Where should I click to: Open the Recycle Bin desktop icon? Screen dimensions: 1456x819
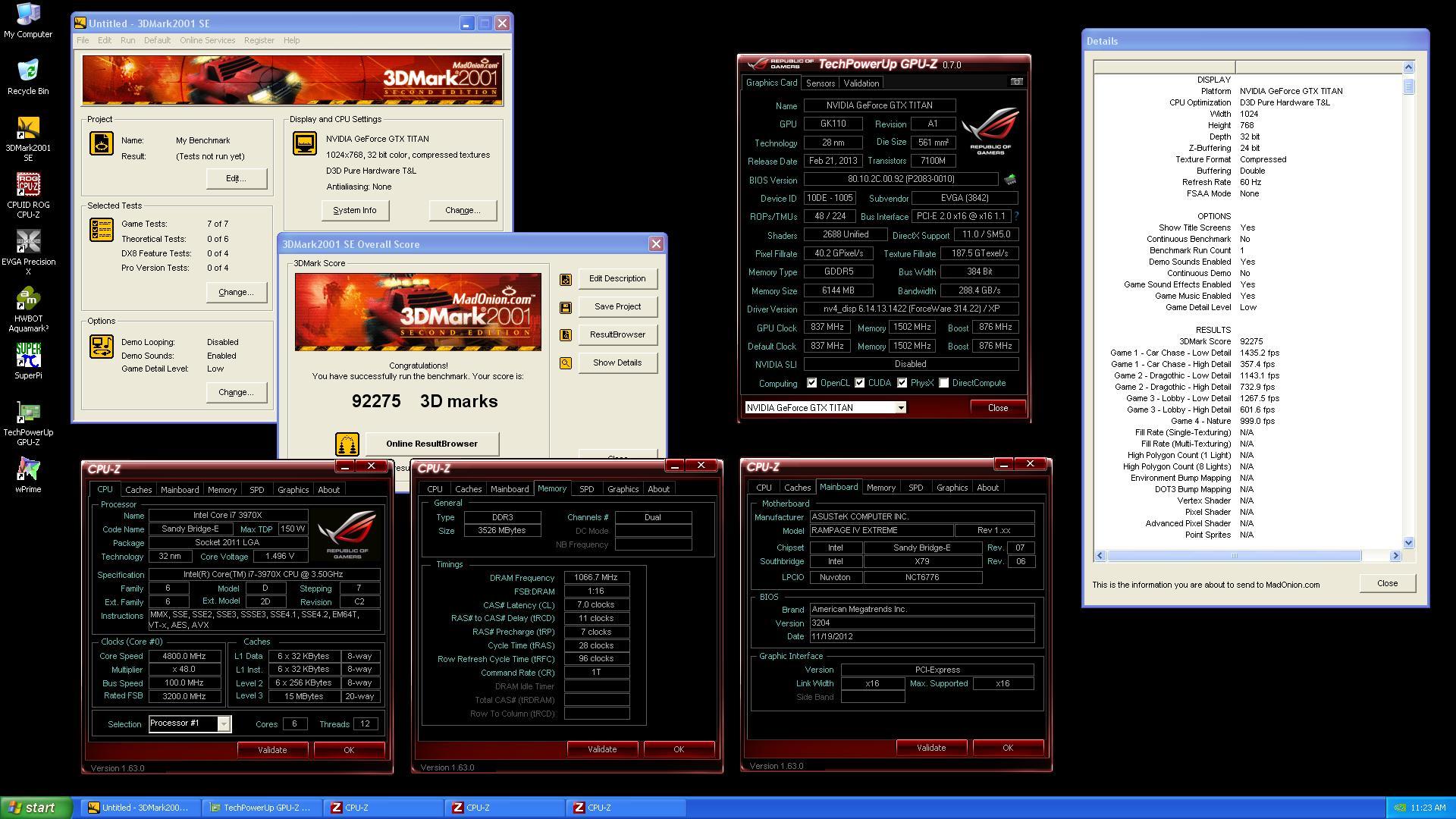tap(28, 77)
